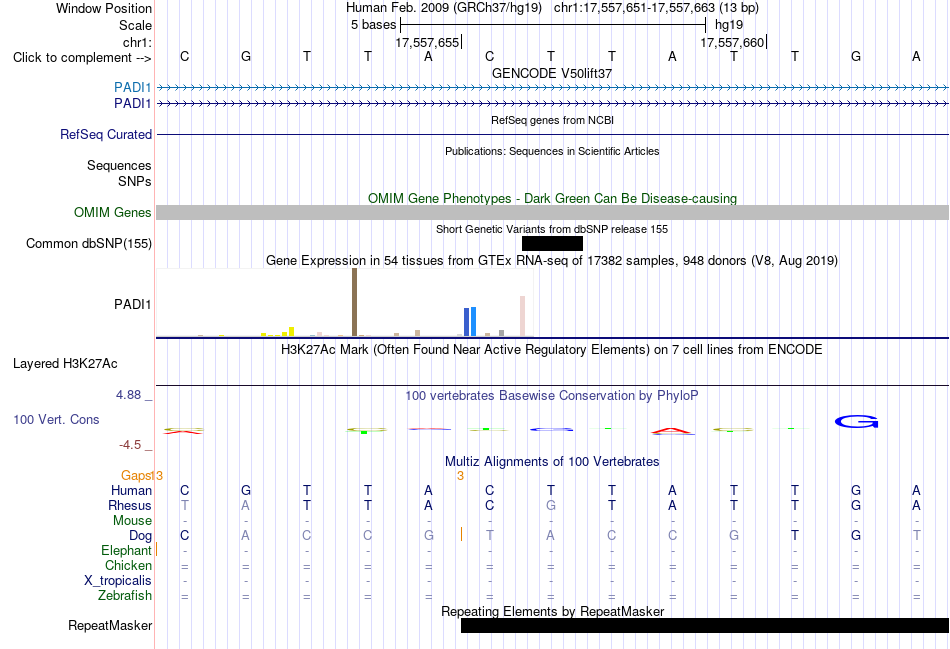Screen dimensions: 950x649
Task: Click the orange 3 gap marker
Action: [460, 476]
